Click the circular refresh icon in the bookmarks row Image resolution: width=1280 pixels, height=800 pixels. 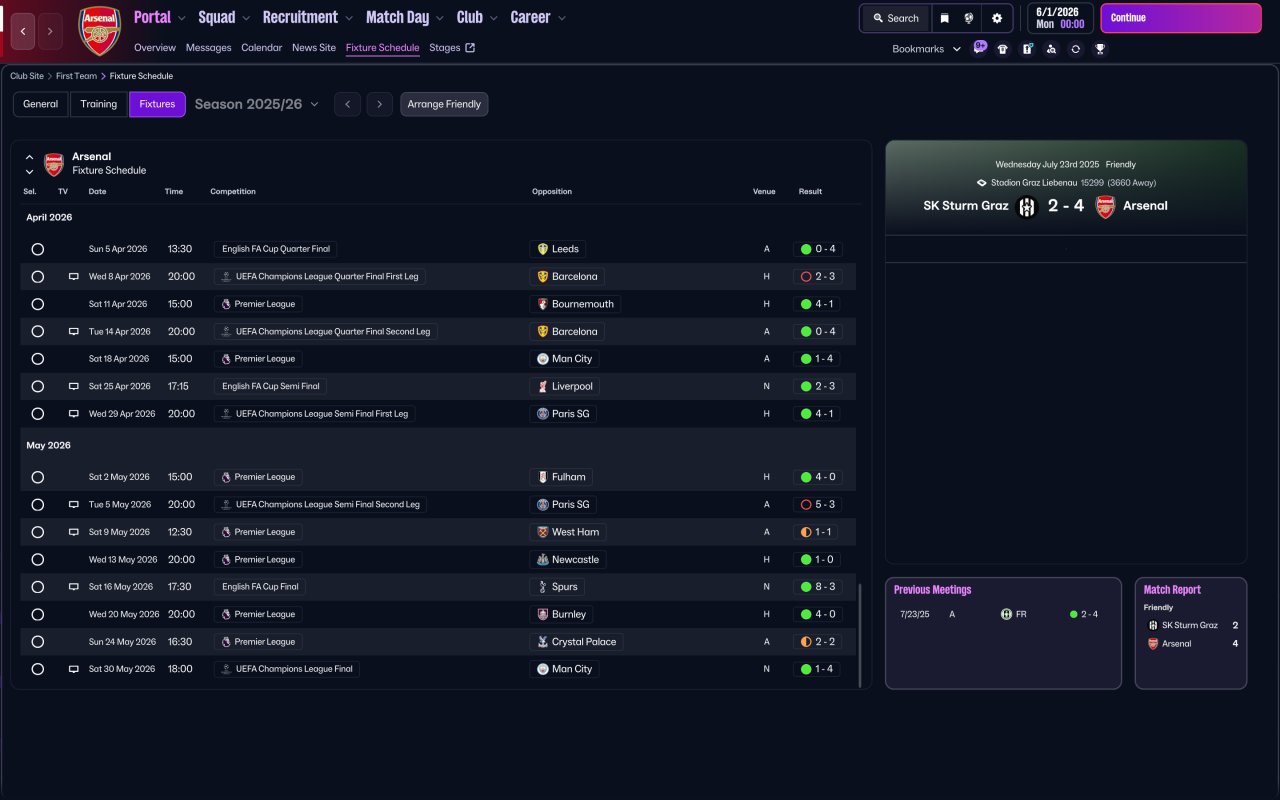[1075, 49]
